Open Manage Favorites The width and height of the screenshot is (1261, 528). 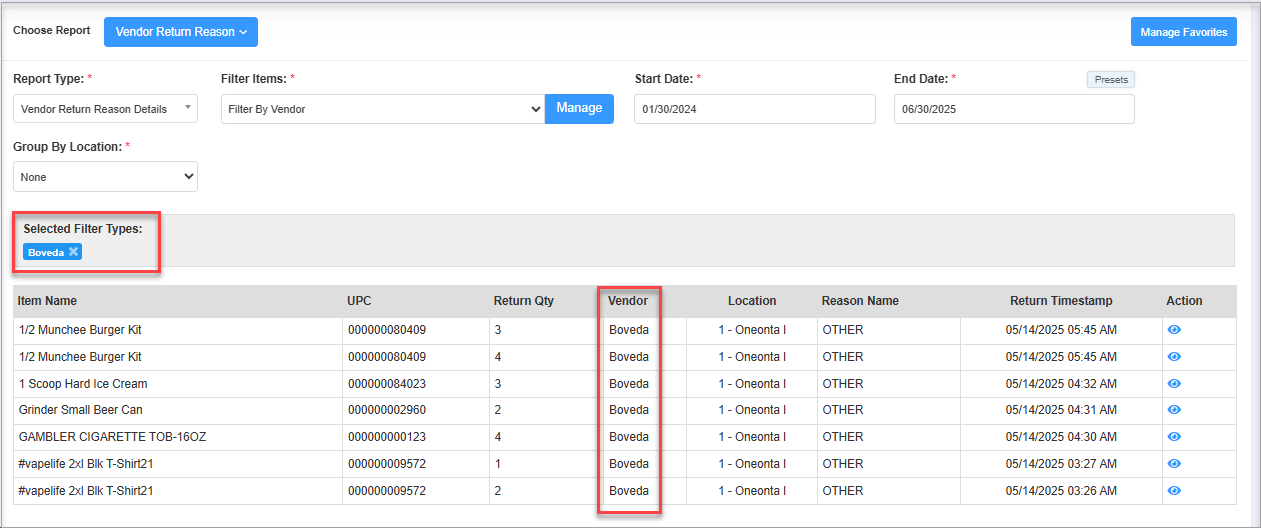tap(1183, 32)
